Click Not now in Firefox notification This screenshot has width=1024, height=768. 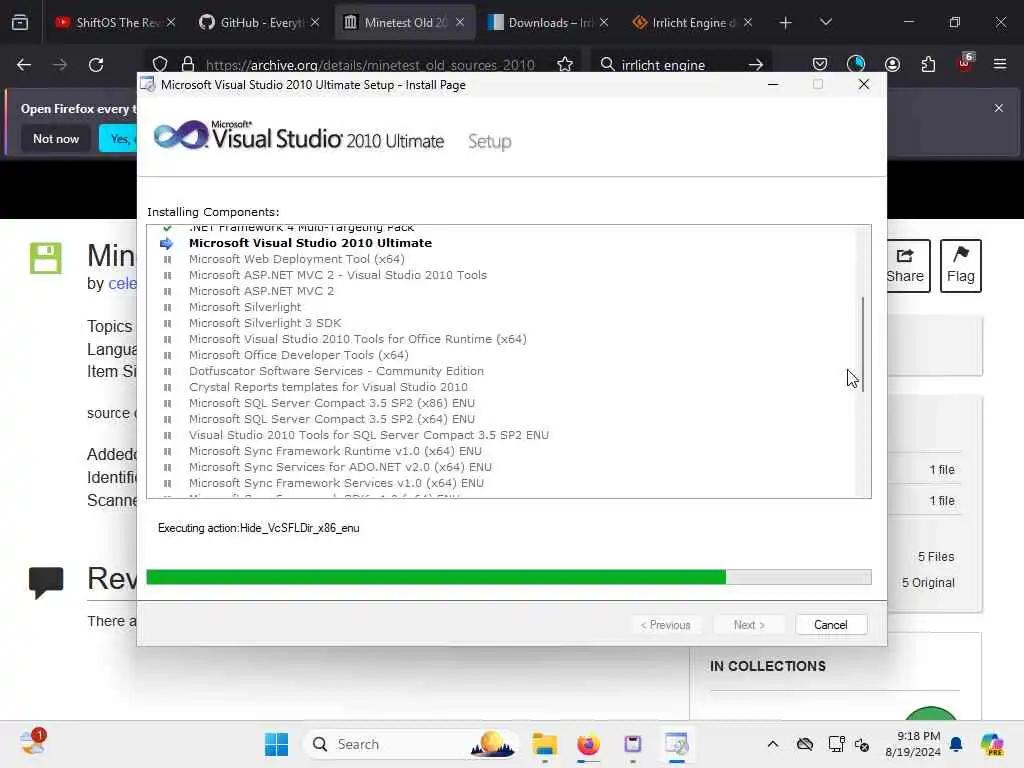point(56,138)
